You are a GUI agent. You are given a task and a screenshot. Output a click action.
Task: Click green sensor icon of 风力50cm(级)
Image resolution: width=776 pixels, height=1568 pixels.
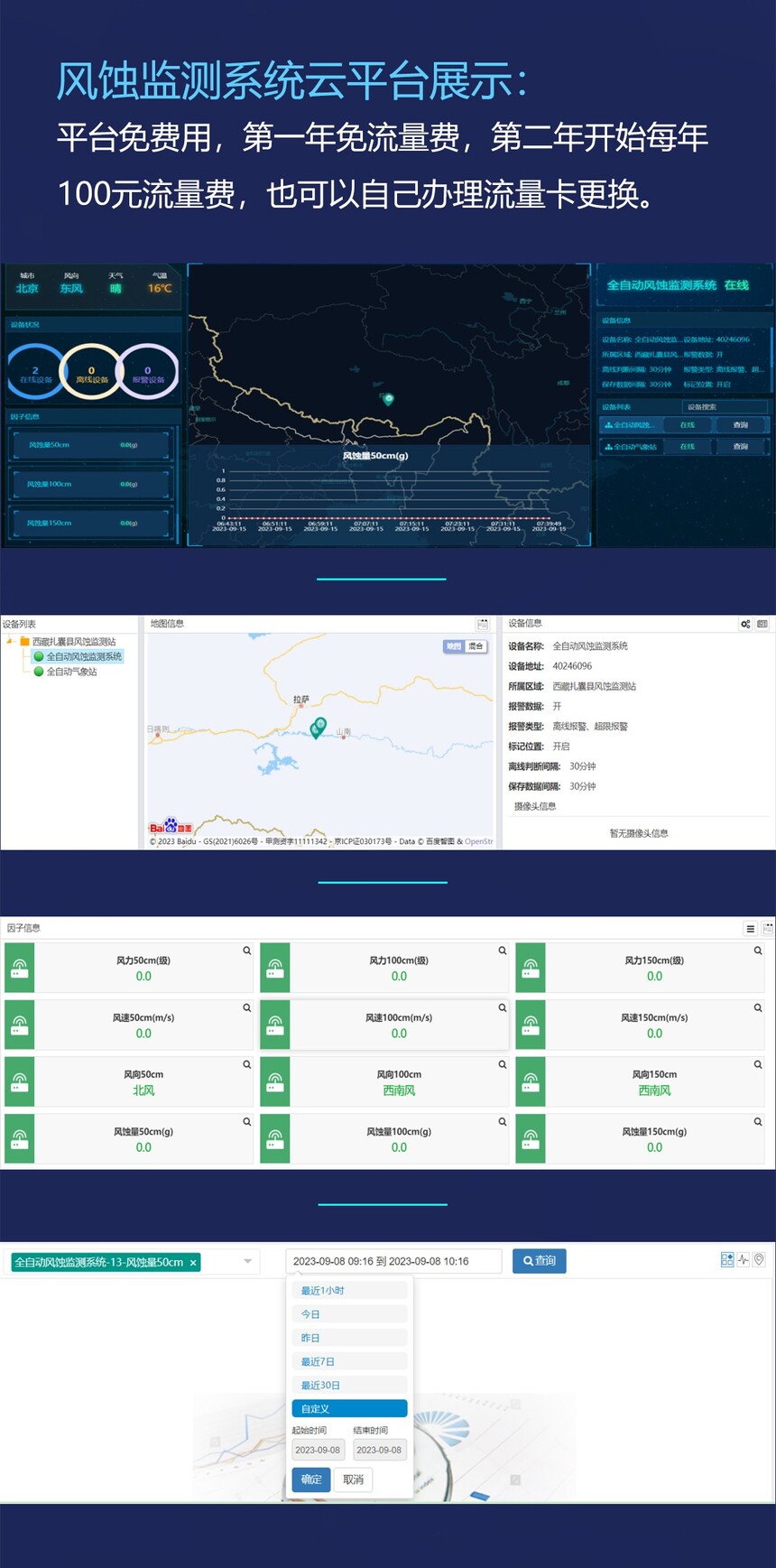(x=20, y=968)
